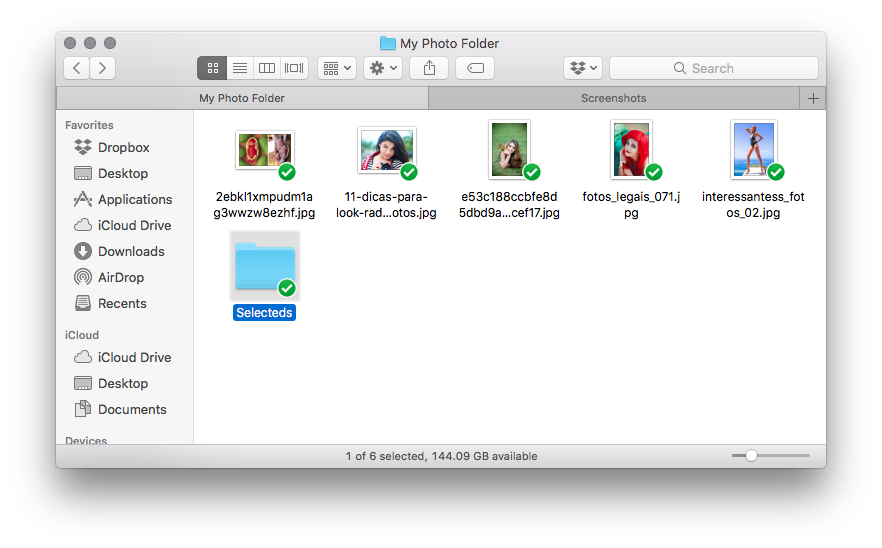Select the interessantess_fotos_02.jpg thumbnail
Screen dimensions: 882x548
click(x=754, y=150)
